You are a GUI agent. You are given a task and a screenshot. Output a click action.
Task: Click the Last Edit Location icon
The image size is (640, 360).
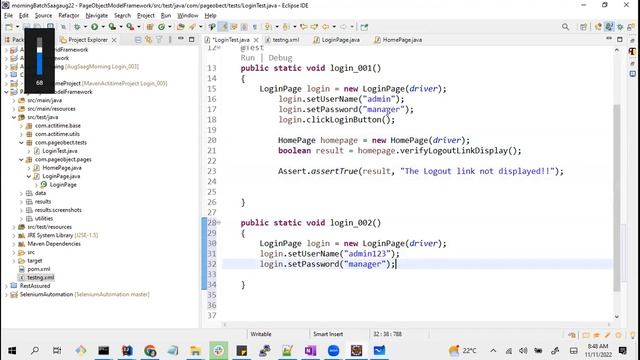304,27
